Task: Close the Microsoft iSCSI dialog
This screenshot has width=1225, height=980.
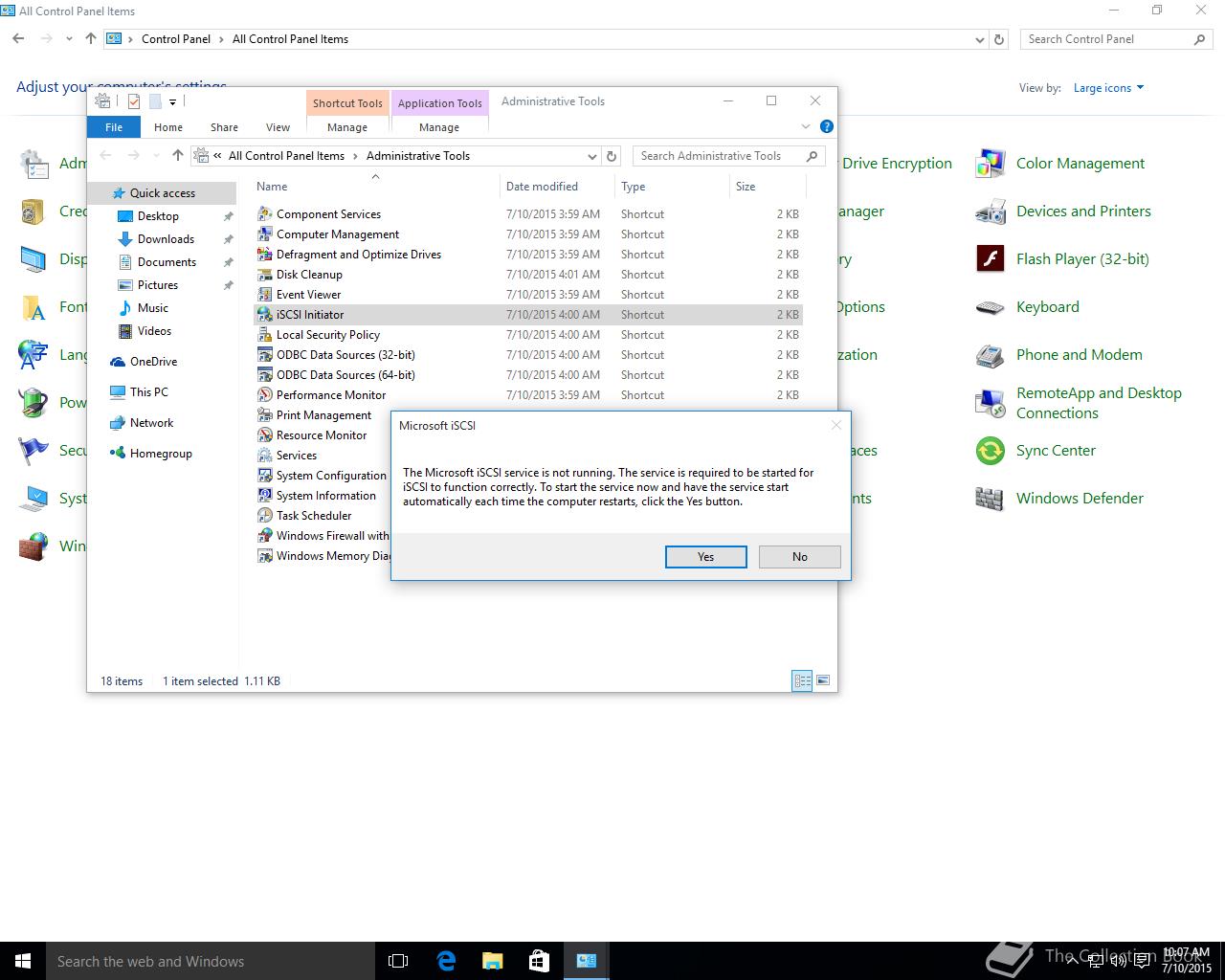Action: pyautogui.click(x=836, y=425)
